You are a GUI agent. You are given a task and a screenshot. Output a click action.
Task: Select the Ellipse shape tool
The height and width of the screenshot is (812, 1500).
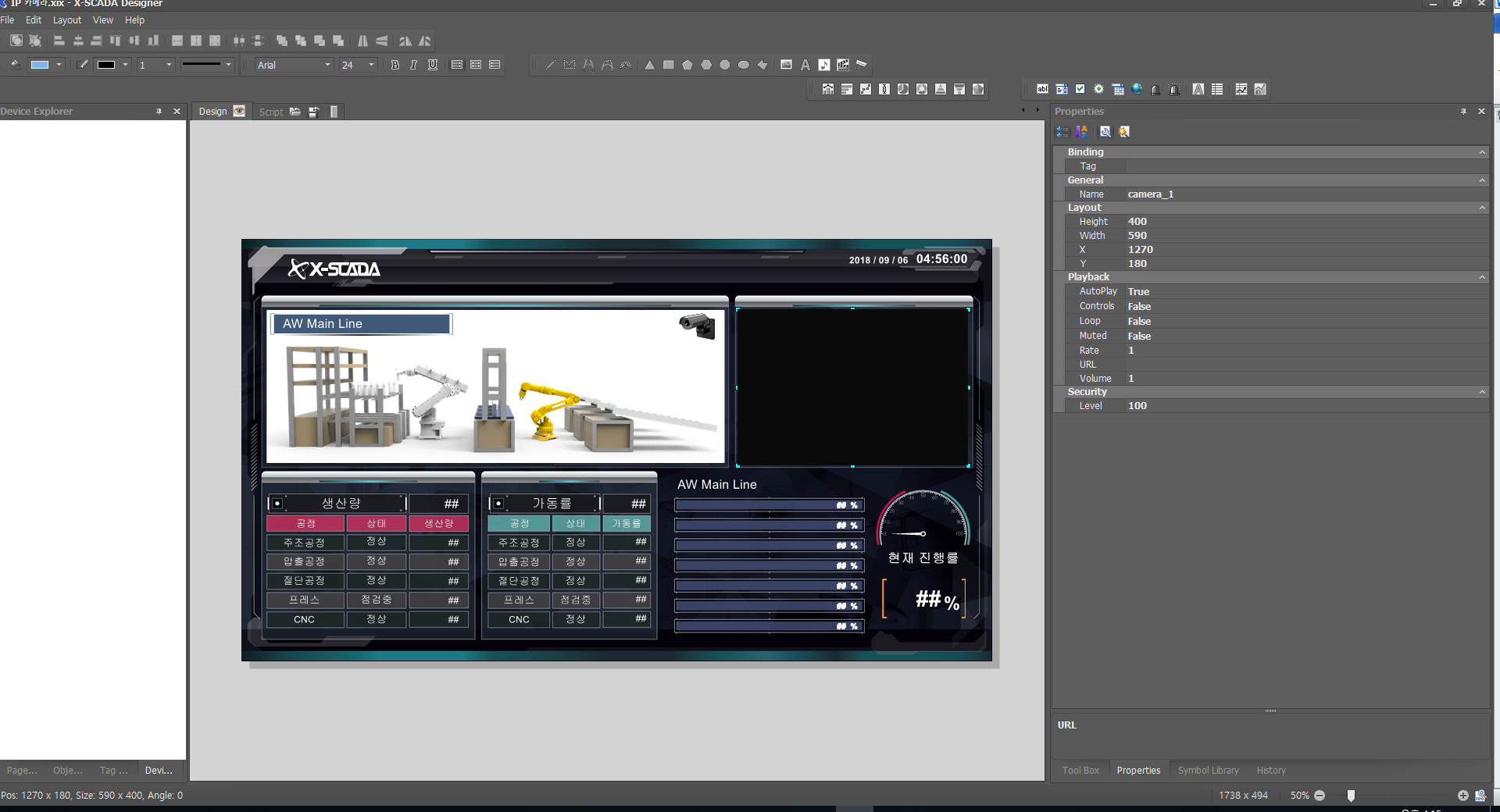tap(743, 65)
